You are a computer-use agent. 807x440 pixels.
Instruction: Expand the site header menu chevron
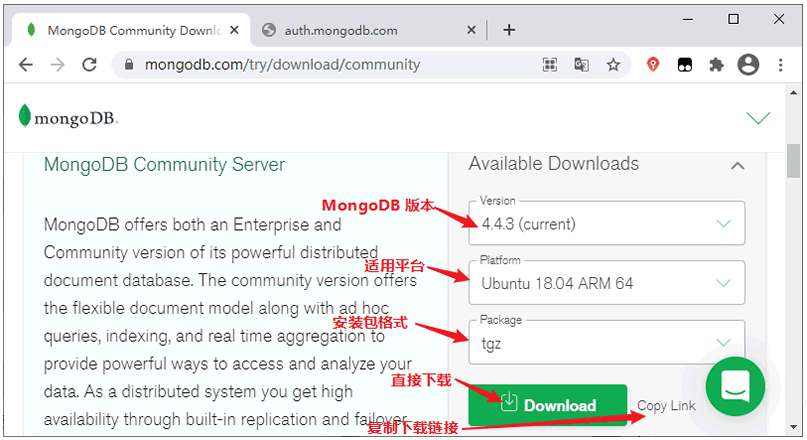tap(758, 118)
